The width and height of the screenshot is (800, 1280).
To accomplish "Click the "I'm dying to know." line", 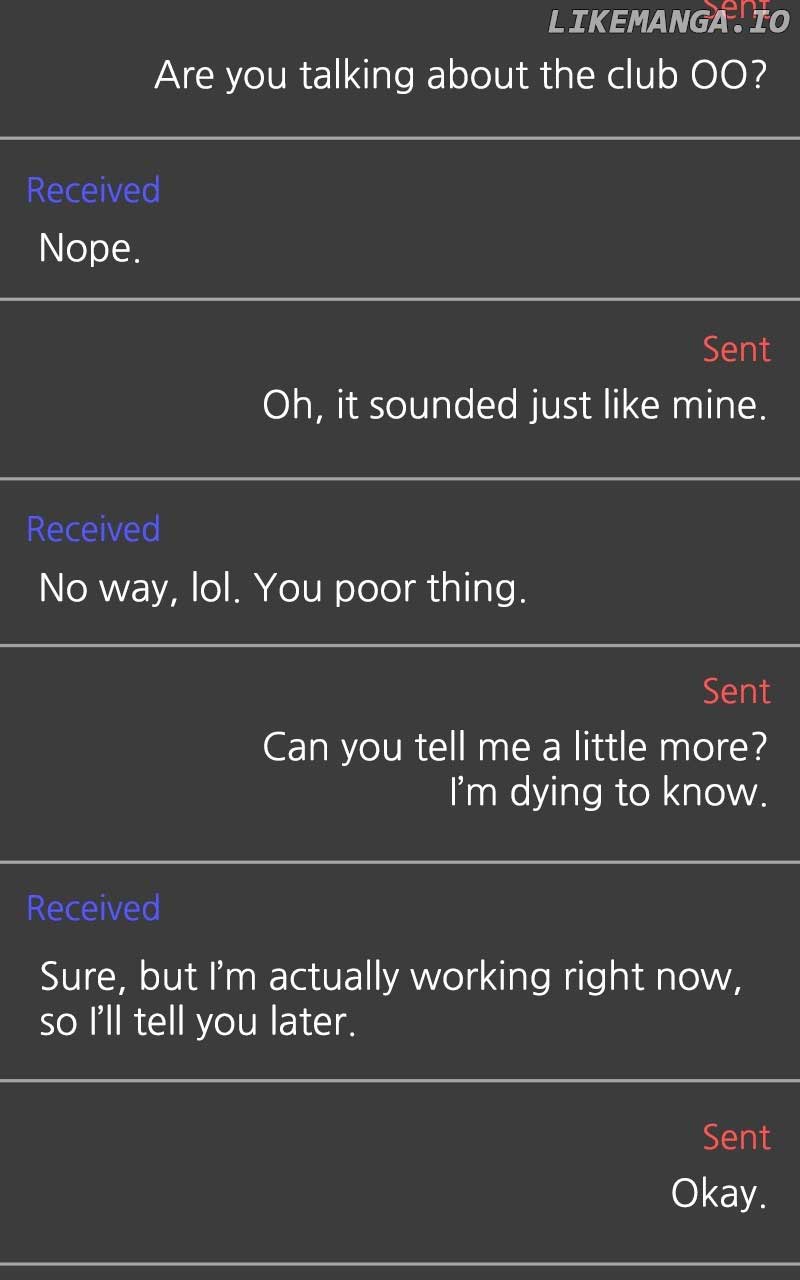I will [x=608, y=792].
